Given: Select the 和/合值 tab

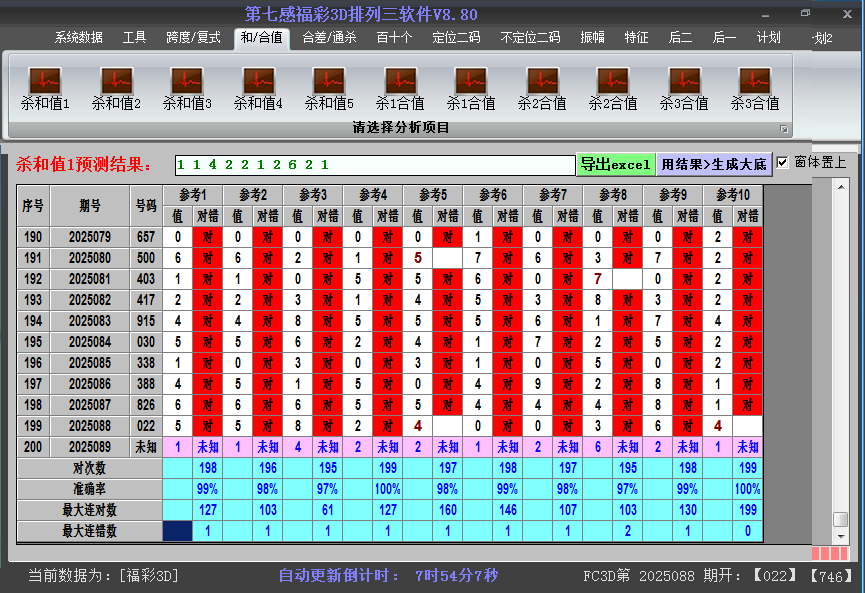Looking at the screenshot, I should point(261,38).
